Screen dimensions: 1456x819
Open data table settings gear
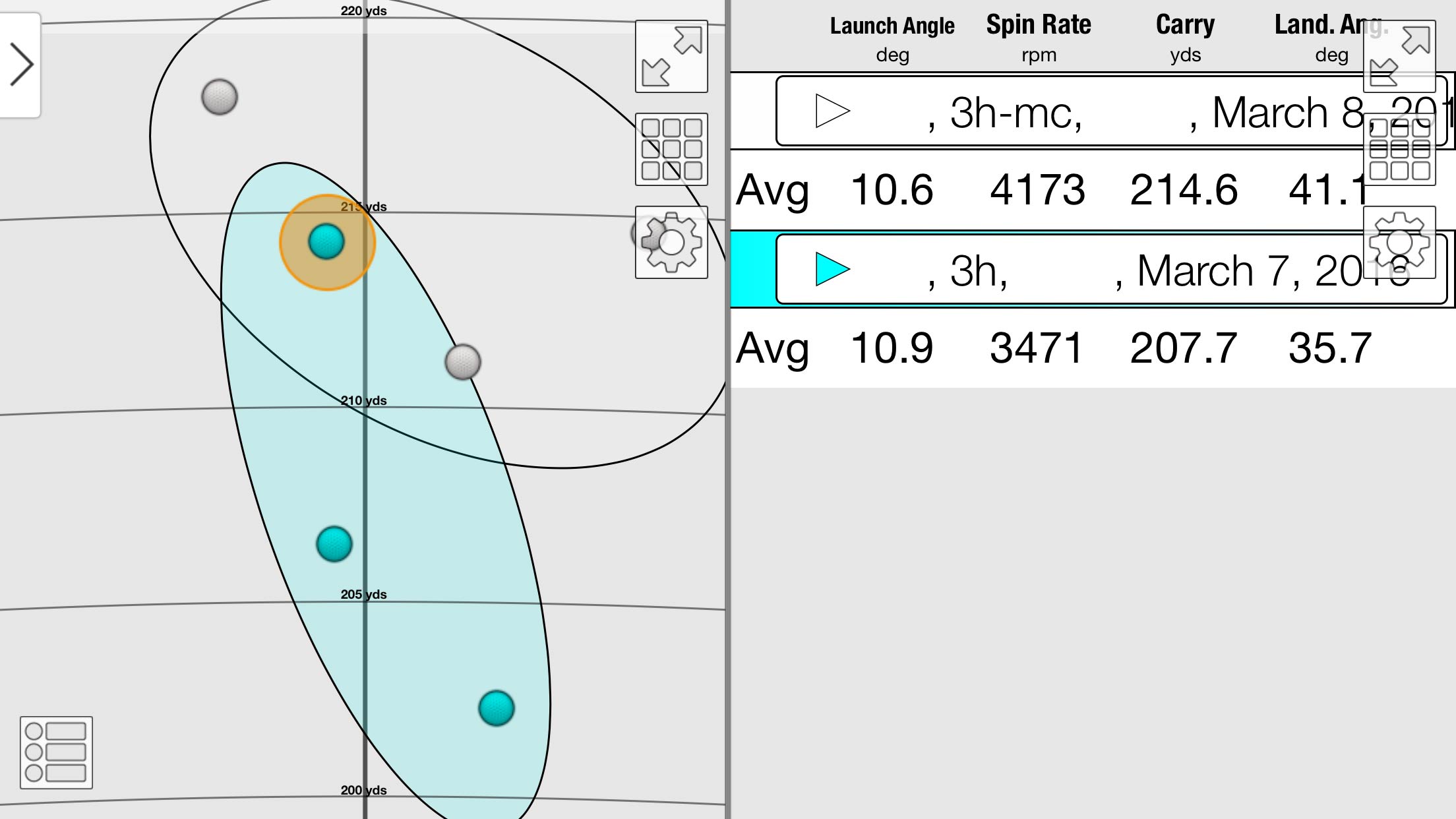(1399, 242)
